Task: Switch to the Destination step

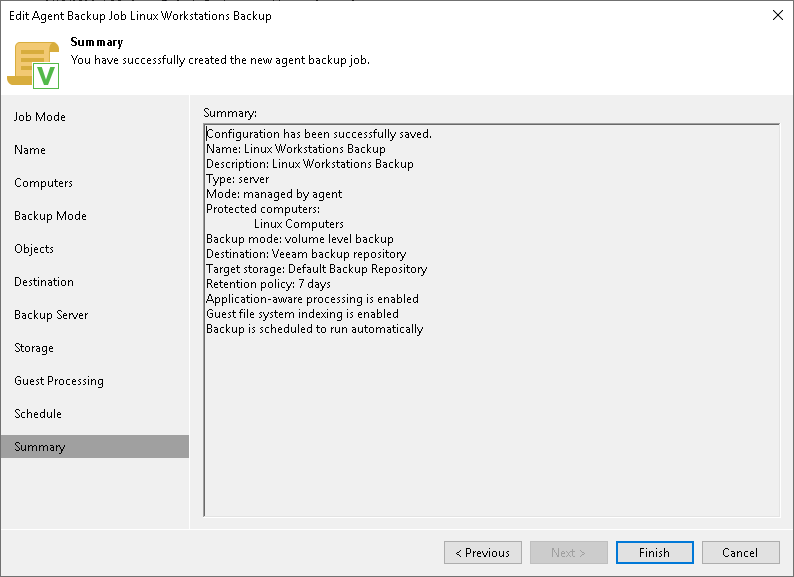Action: point(44,282)
